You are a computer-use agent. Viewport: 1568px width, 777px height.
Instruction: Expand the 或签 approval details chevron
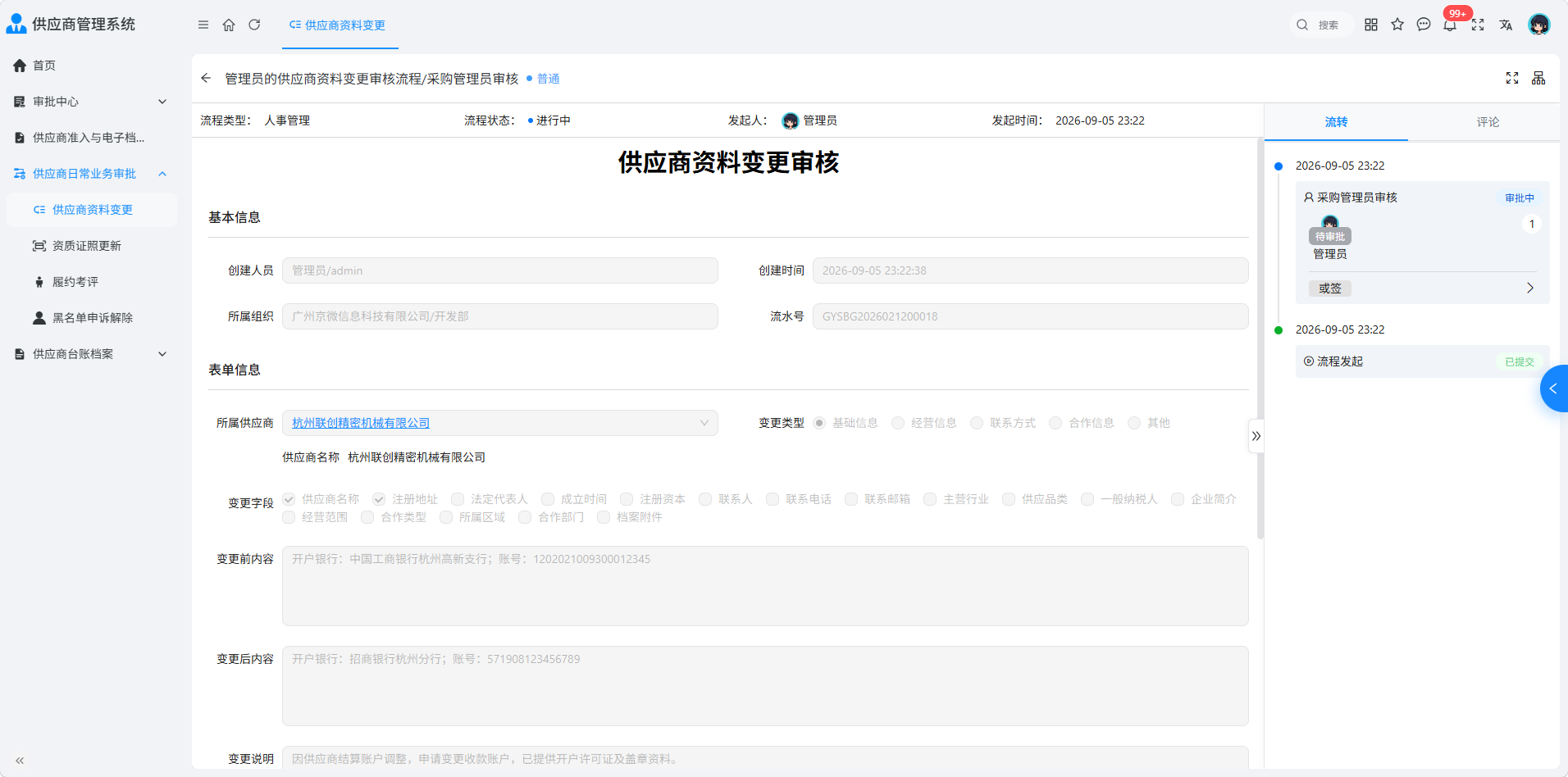1530,288
